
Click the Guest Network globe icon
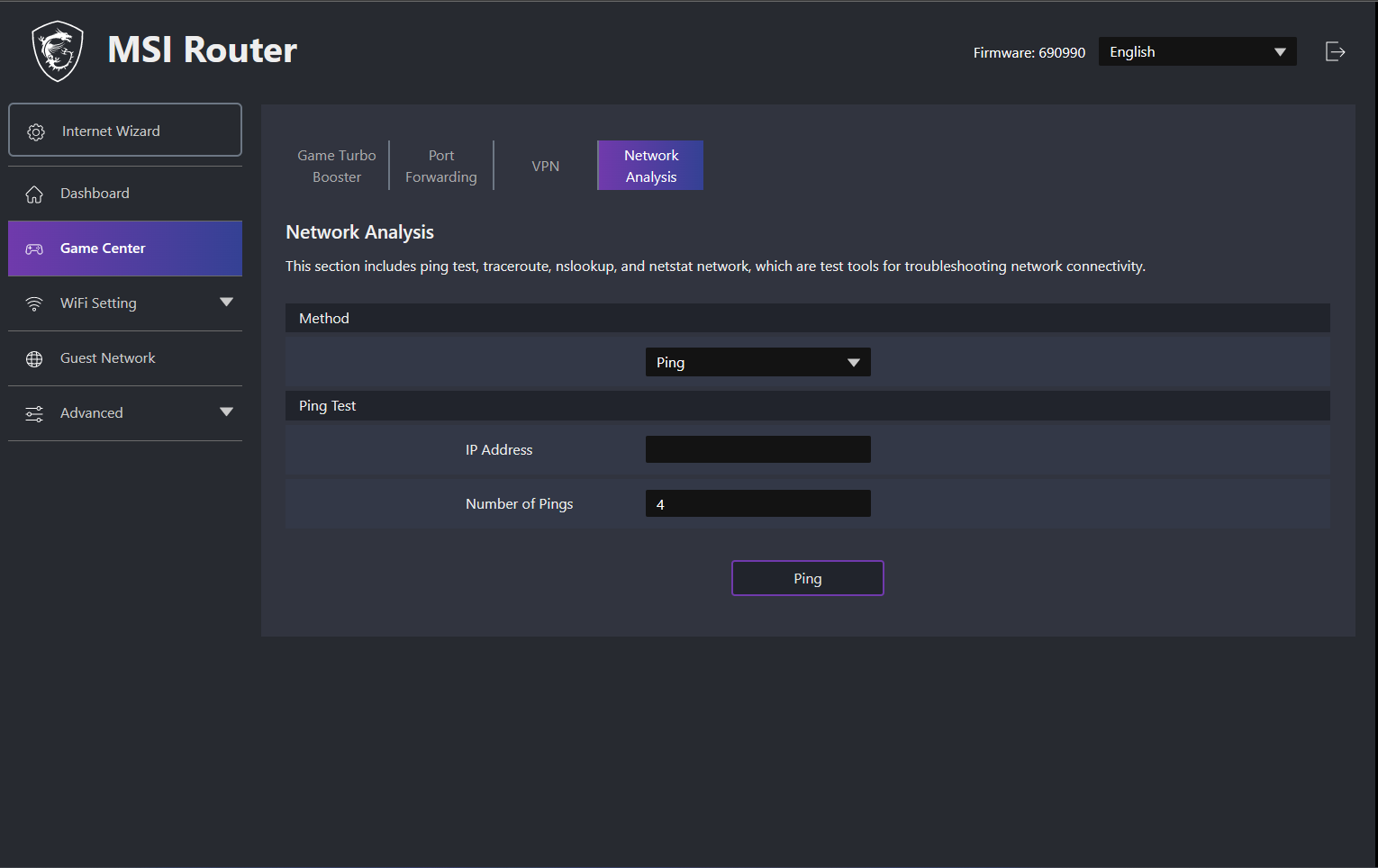pos(34,359)
